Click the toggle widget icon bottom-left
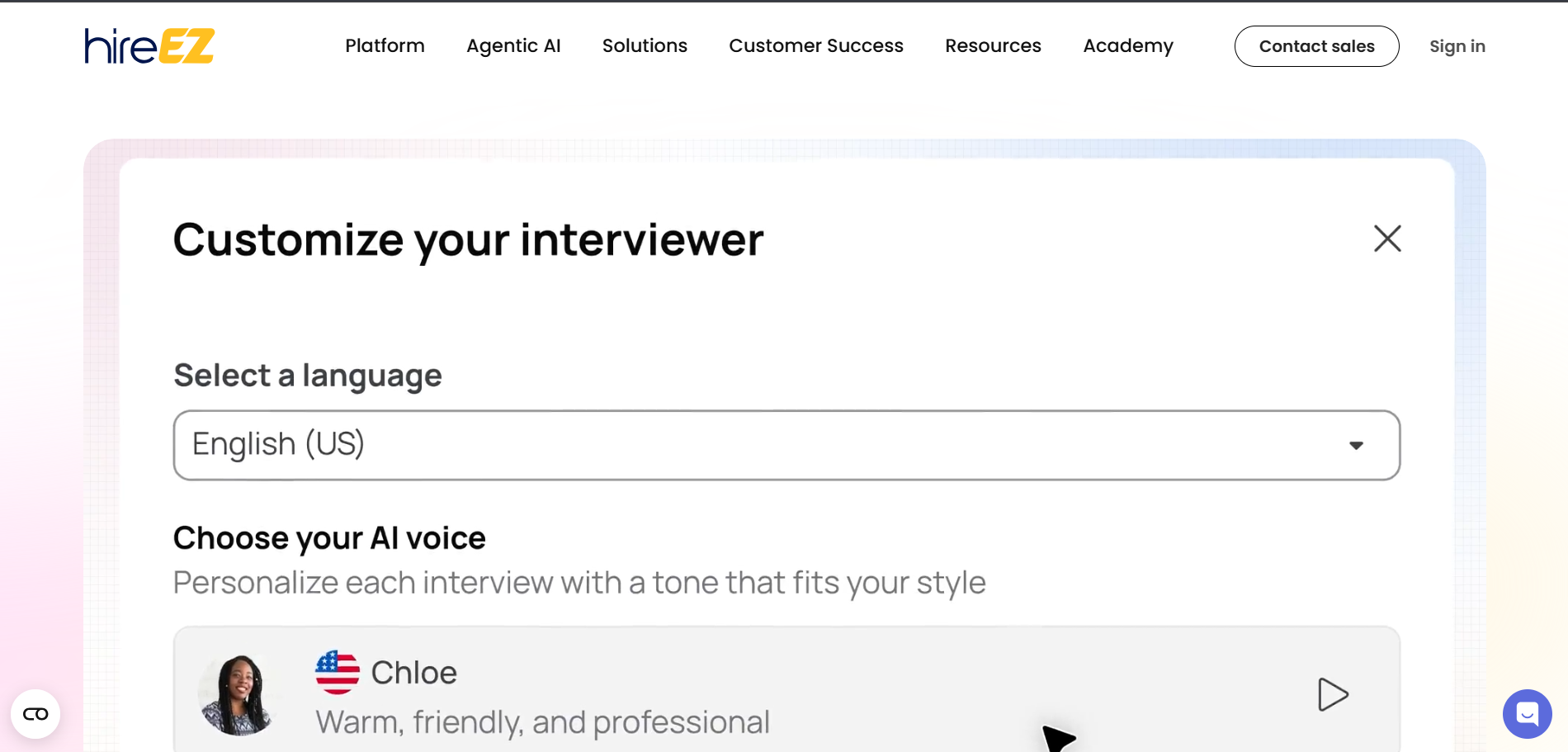 [35, 713]
